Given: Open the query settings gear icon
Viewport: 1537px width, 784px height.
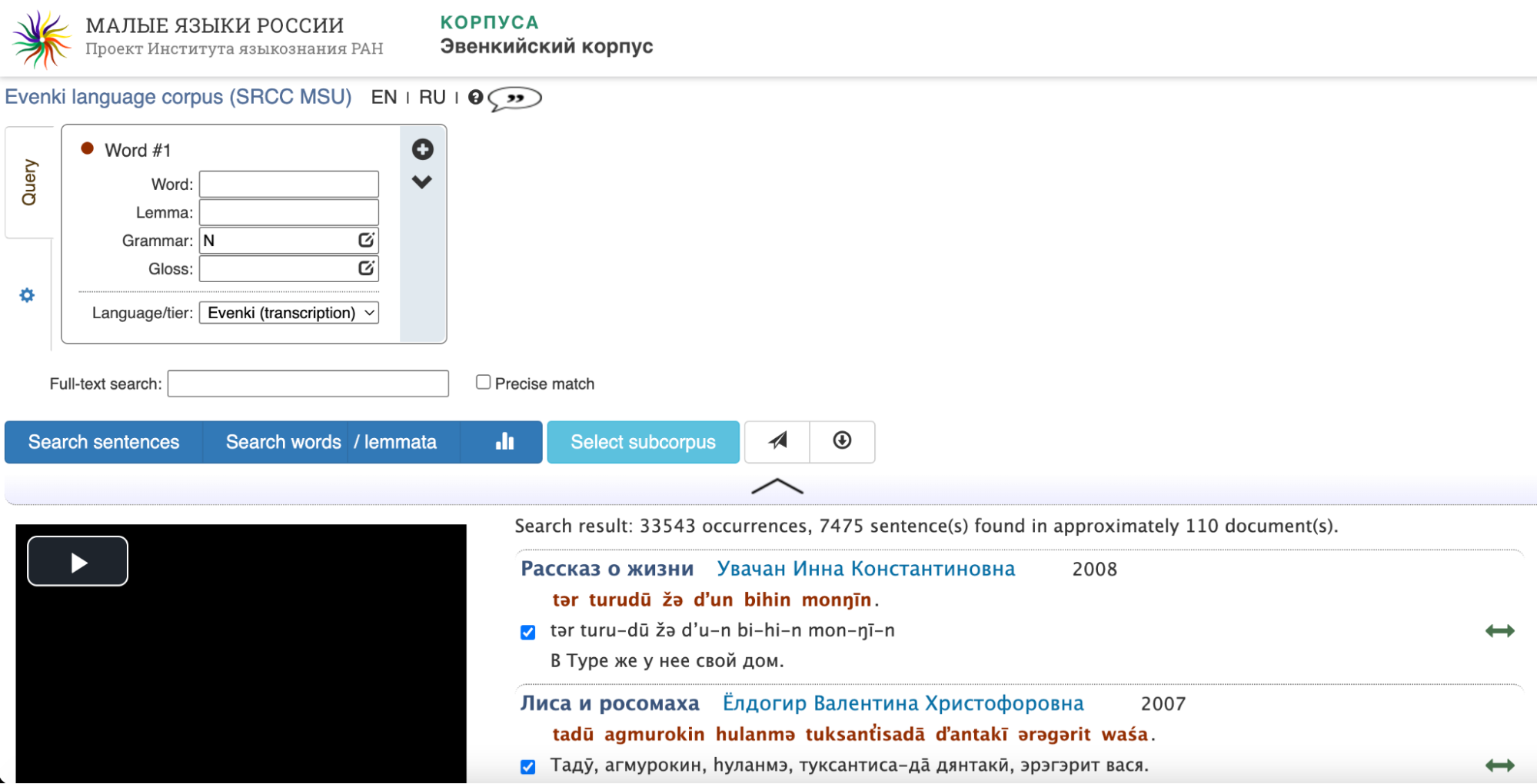Looking at the screenshot, I should [27, 294].
